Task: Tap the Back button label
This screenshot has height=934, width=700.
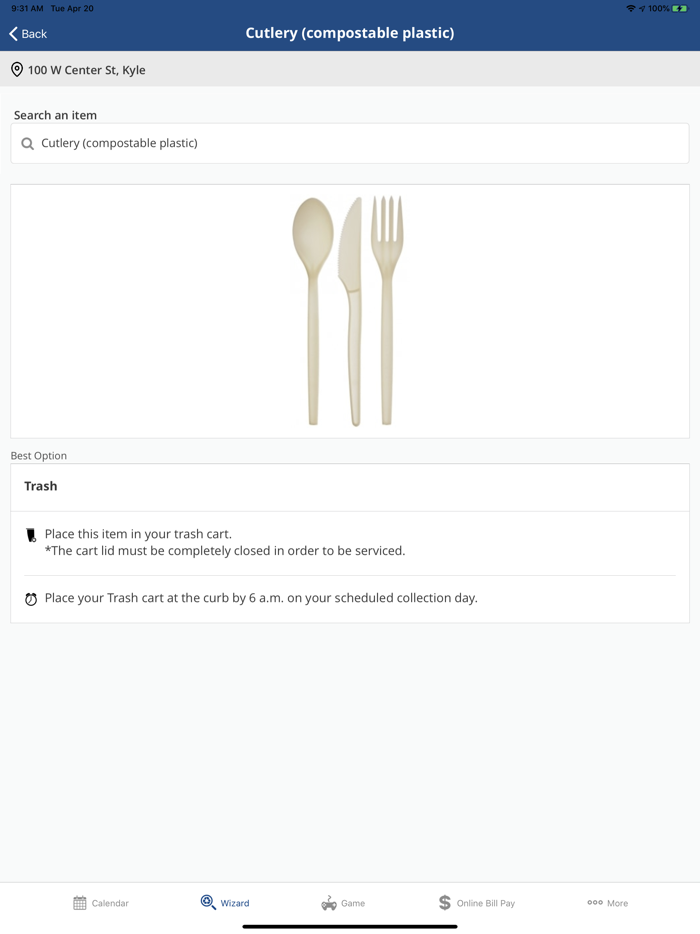Action: pyautogui.click(x=35, y=34)
